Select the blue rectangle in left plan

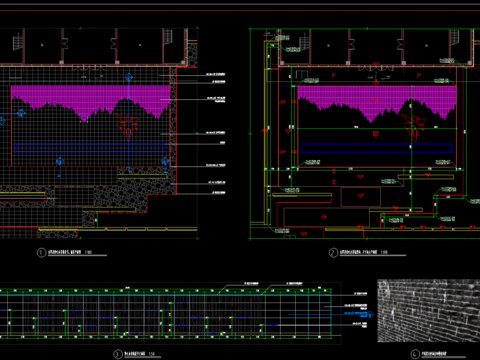click(91, 148)
